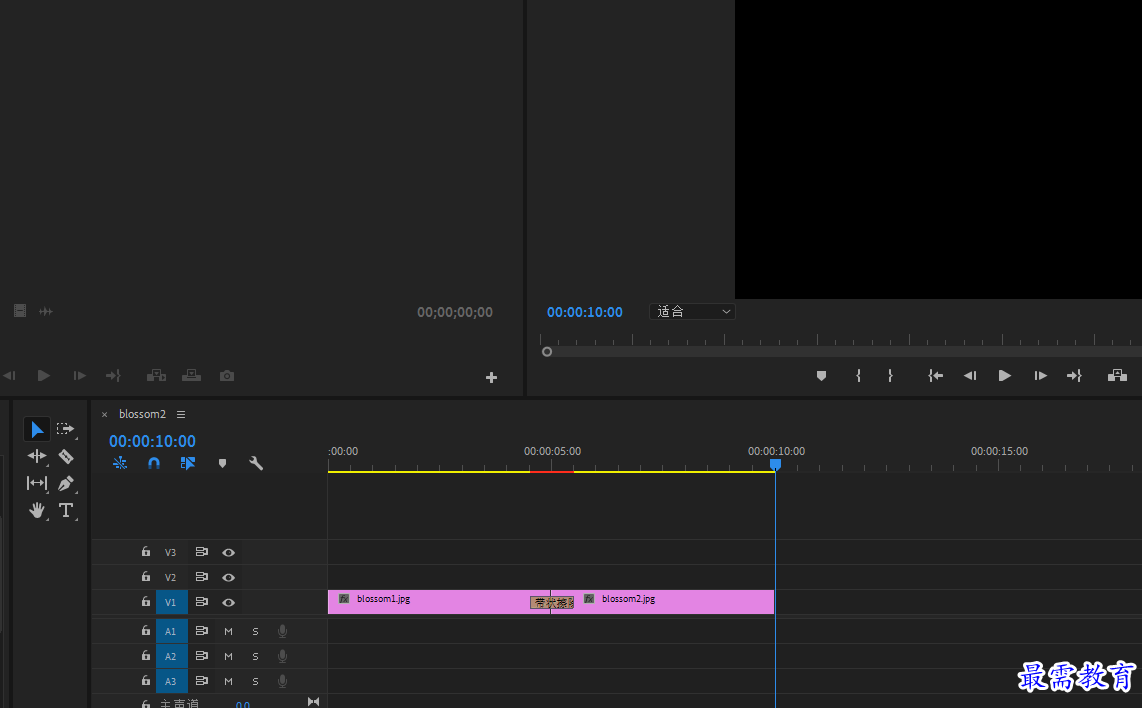The image size is (1142, 708).
Task: Enable voice-over record on A3
Action: [x=283, y=681]
